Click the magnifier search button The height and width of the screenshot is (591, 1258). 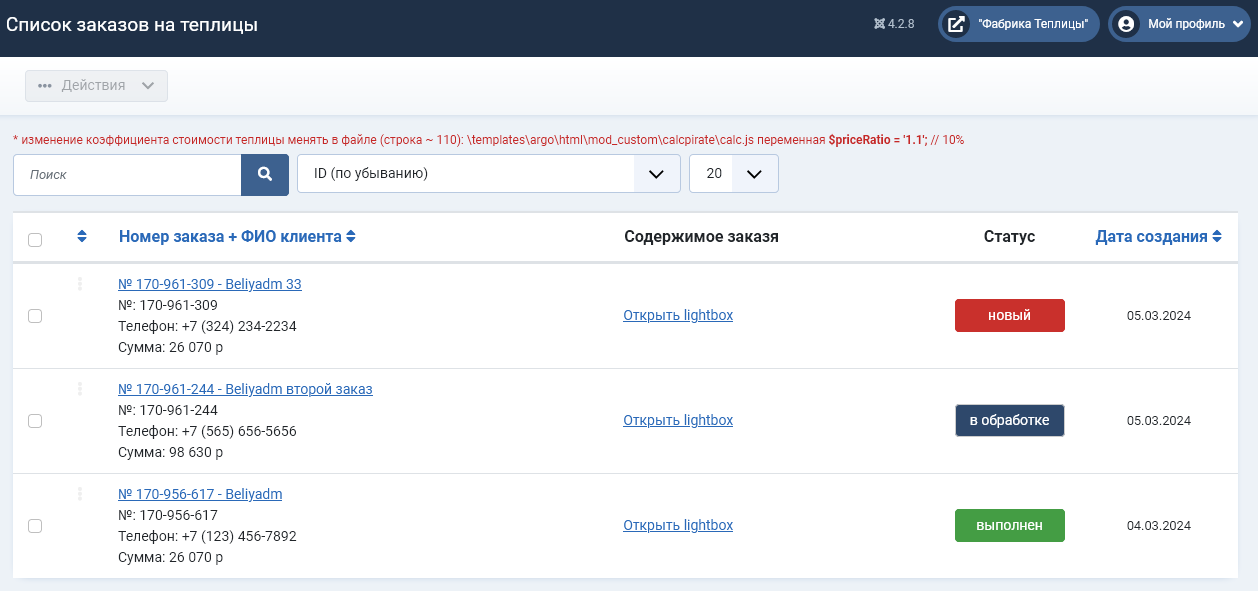coord(265,174)
